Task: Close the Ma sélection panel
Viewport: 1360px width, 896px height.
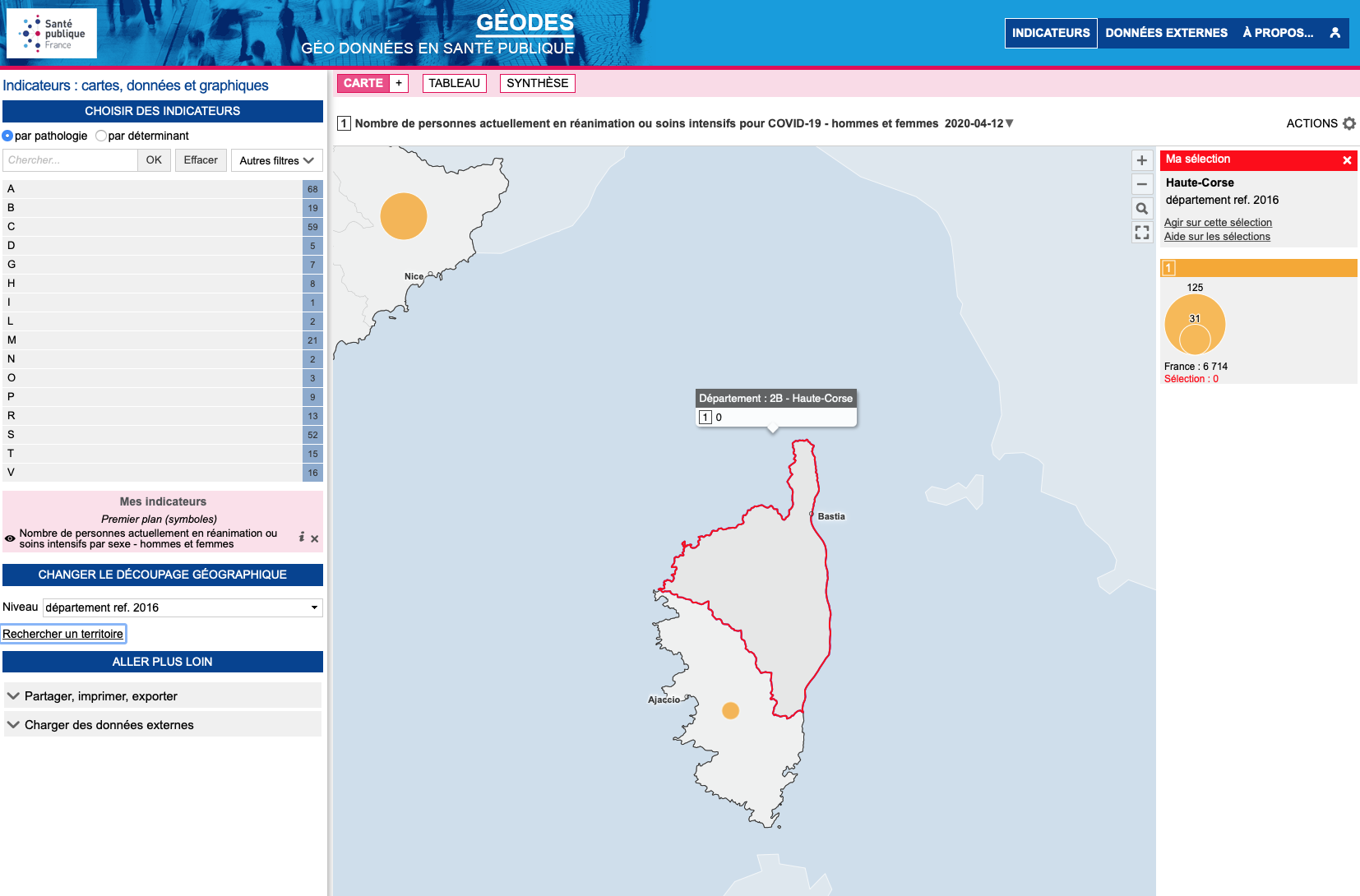Action: tap(1347, 160)
